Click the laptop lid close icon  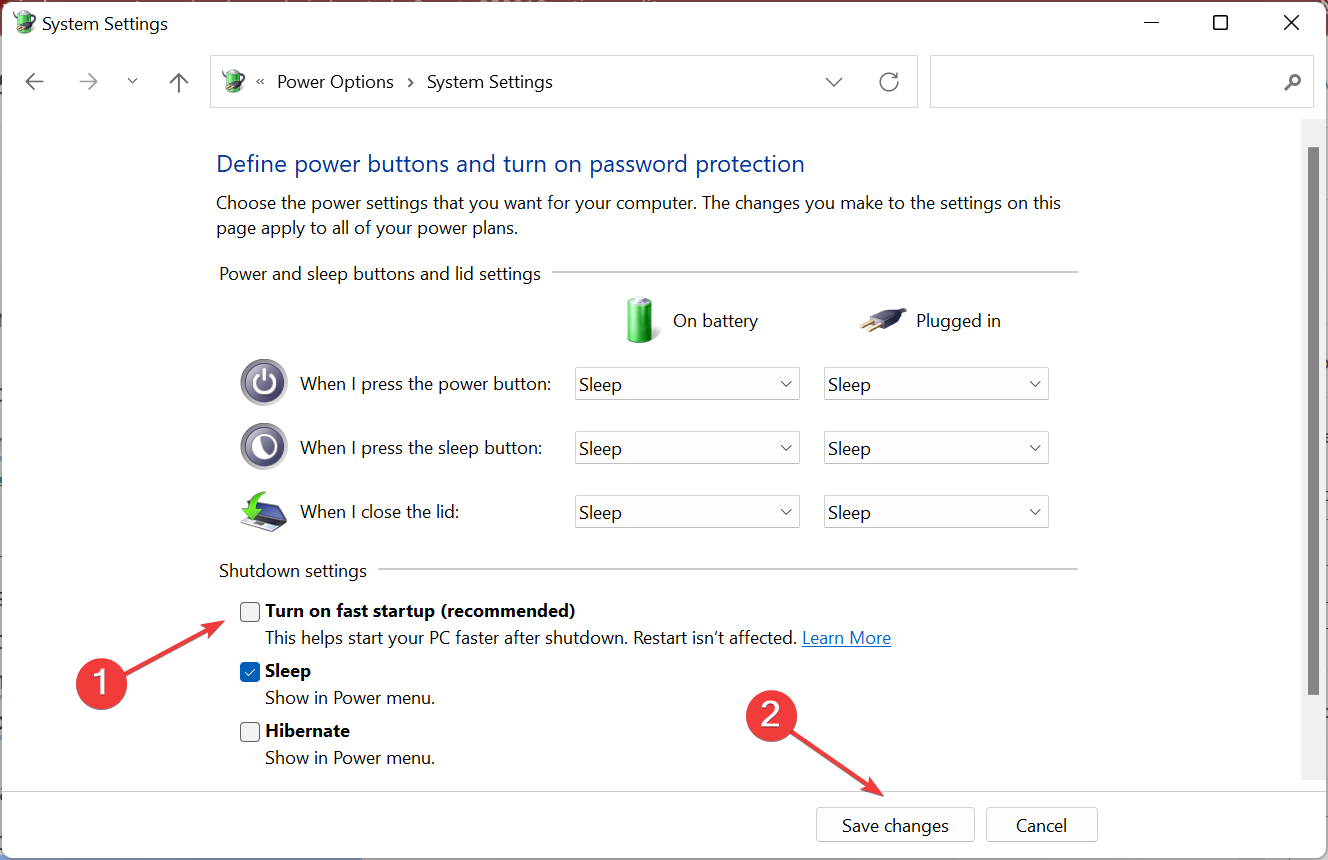pyautogui.click(x=264, y=511)
